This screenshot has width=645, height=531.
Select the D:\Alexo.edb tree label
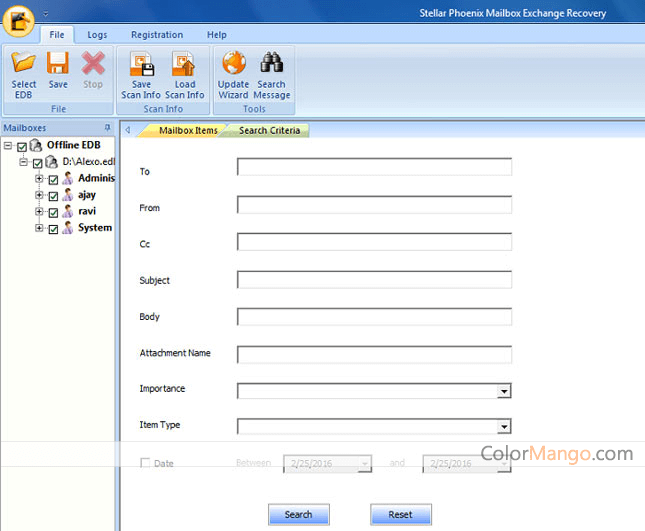(88, 161)
